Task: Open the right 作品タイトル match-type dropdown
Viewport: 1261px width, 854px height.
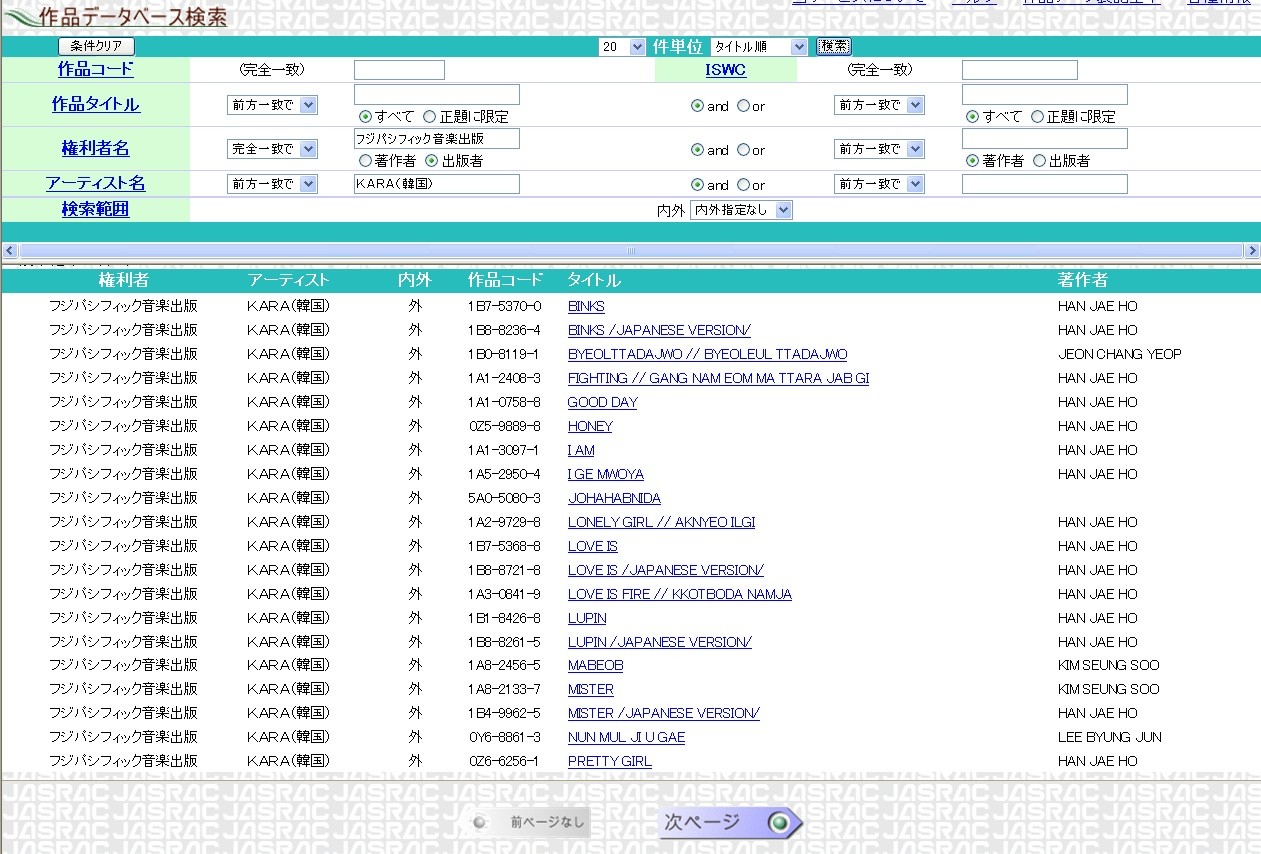Action: (x=879, y=105)
